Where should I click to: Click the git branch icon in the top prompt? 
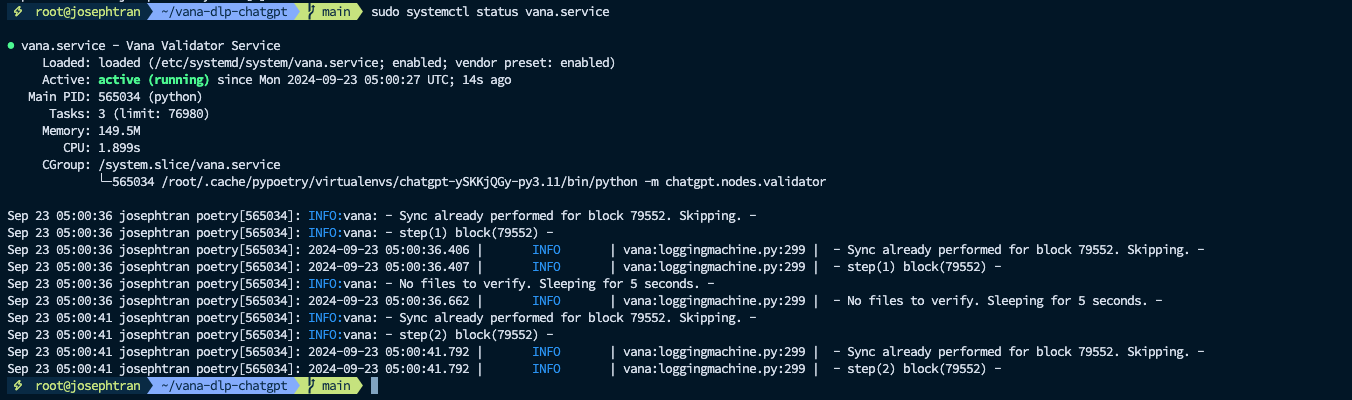[x=312, y=11]
